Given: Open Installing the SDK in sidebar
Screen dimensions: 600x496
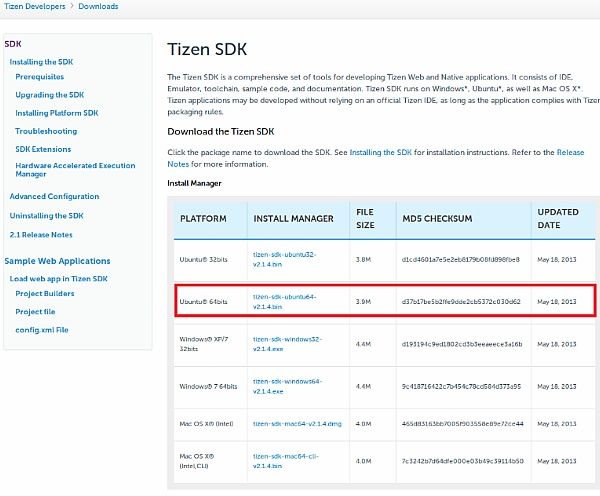Looking at the screenshot, I should tap(41, 62).
